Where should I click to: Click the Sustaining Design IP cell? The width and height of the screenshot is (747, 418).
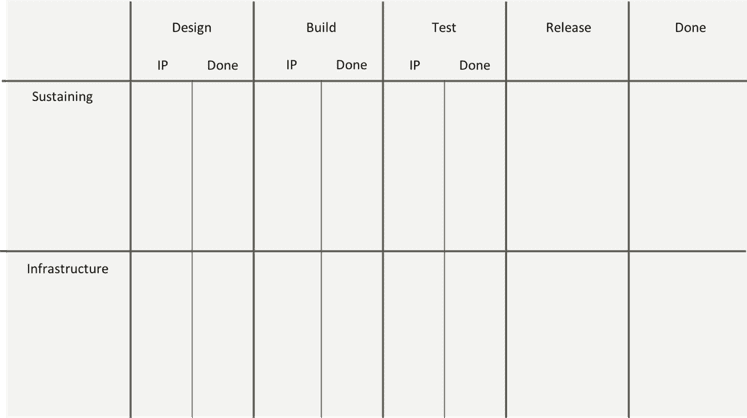pos(162,166)
